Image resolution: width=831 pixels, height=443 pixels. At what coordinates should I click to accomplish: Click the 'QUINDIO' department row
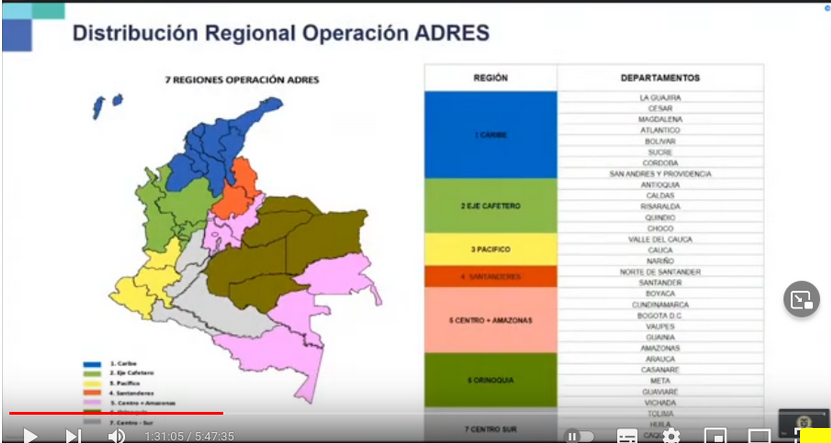tap(660, 217)
